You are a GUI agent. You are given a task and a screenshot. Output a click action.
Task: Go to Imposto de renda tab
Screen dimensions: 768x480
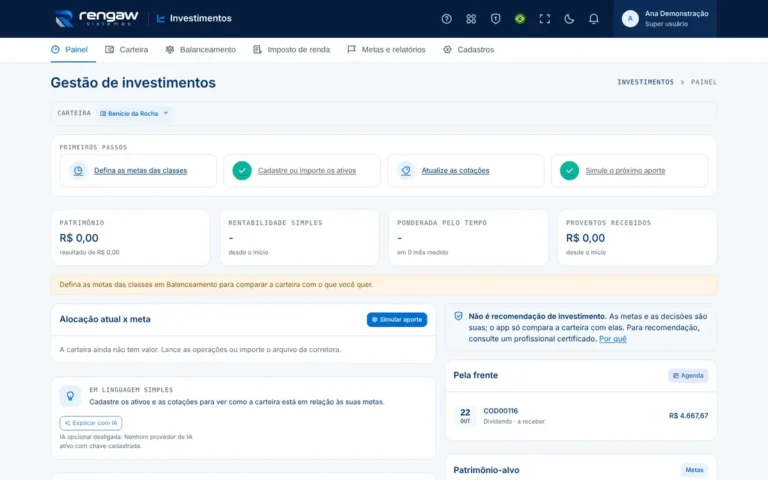[291, 49]
